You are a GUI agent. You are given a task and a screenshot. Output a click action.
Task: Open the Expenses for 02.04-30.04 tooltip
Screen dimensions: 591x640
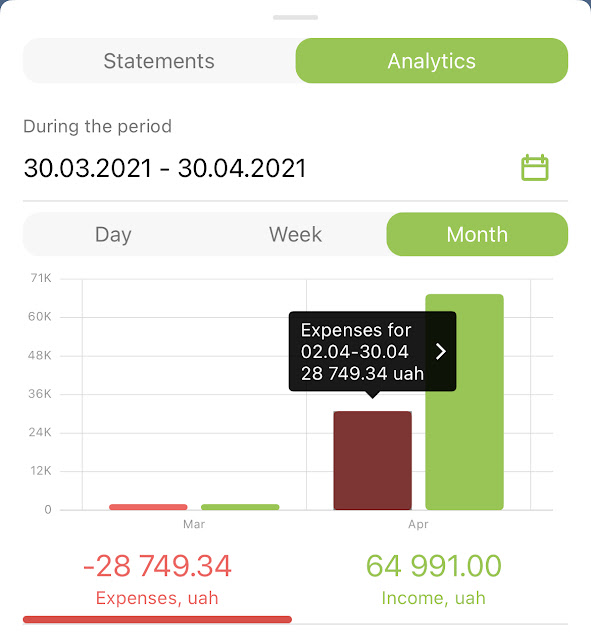[x=373, y=351]
